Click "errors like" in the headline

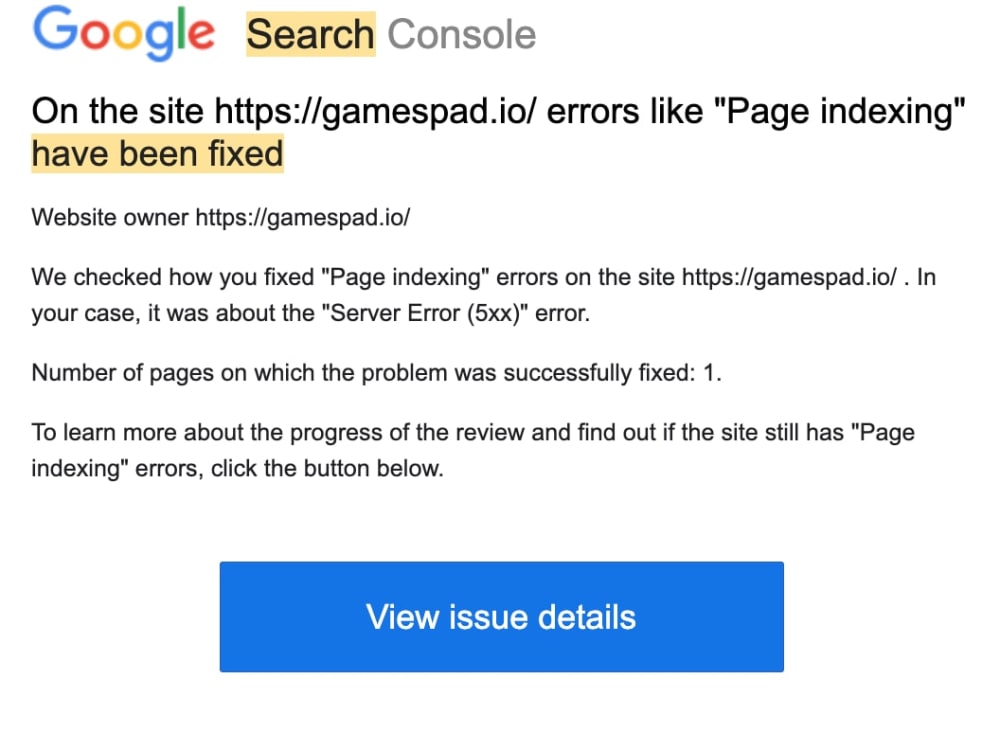pos(625,112)
